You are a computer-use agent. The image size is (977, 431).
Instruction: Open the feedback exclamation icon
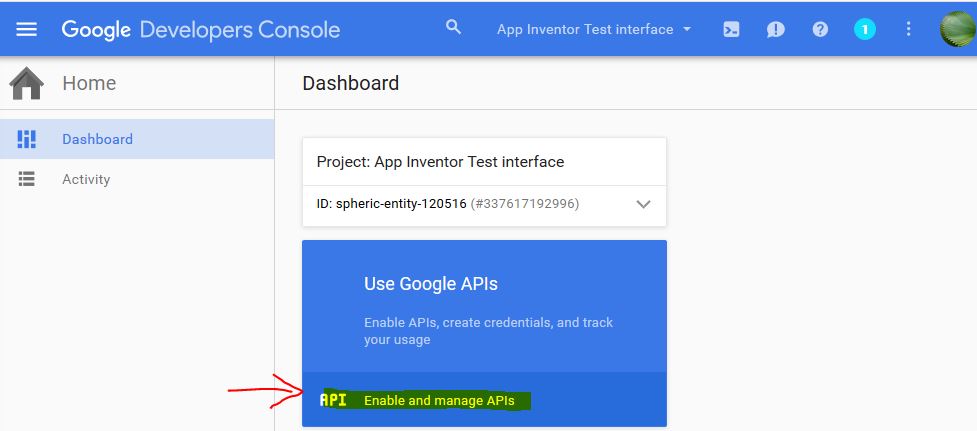tap(776, 29)
